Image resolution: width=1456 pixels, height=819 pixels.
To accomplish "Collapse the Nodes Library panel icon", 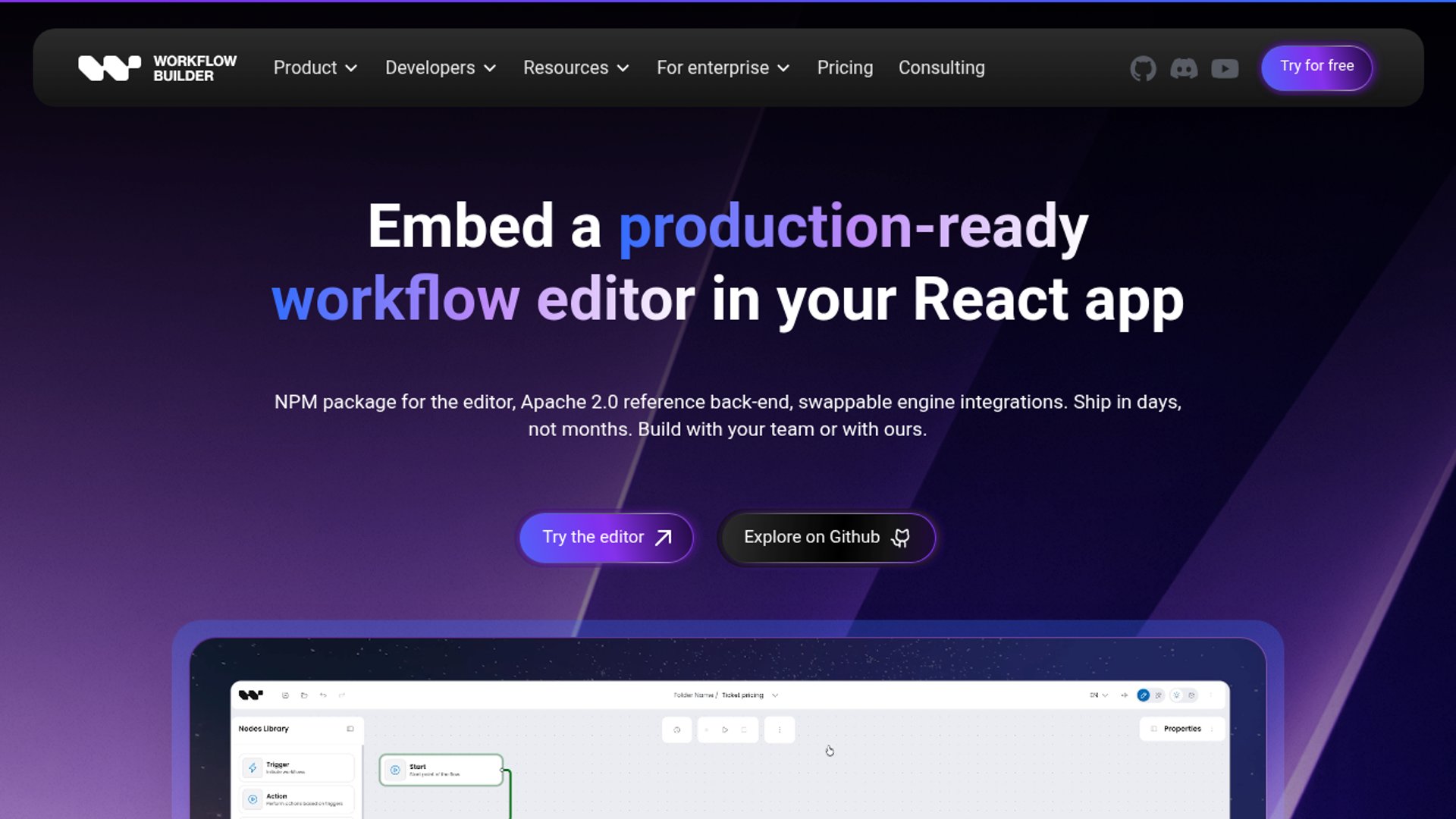I will tap(350, 729).
